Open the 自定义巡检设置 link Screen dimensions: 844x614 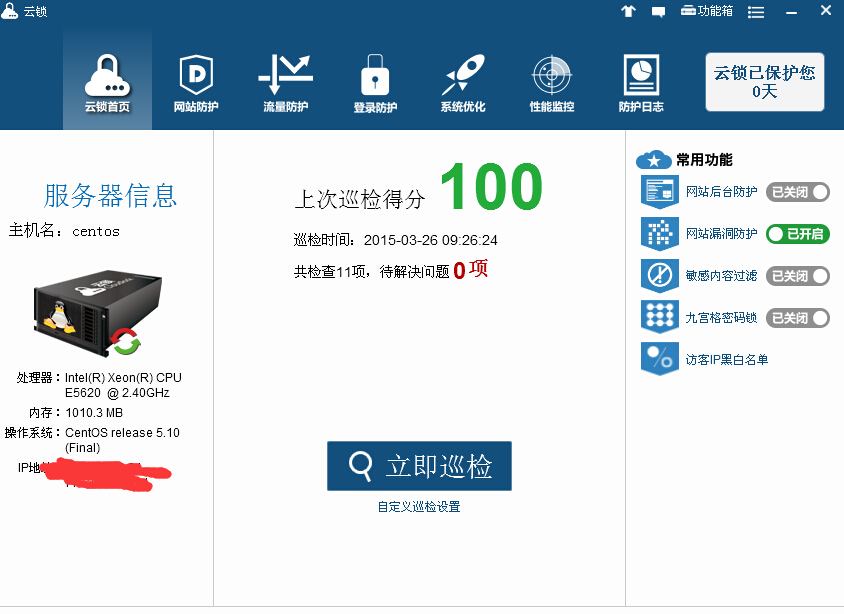419,507
